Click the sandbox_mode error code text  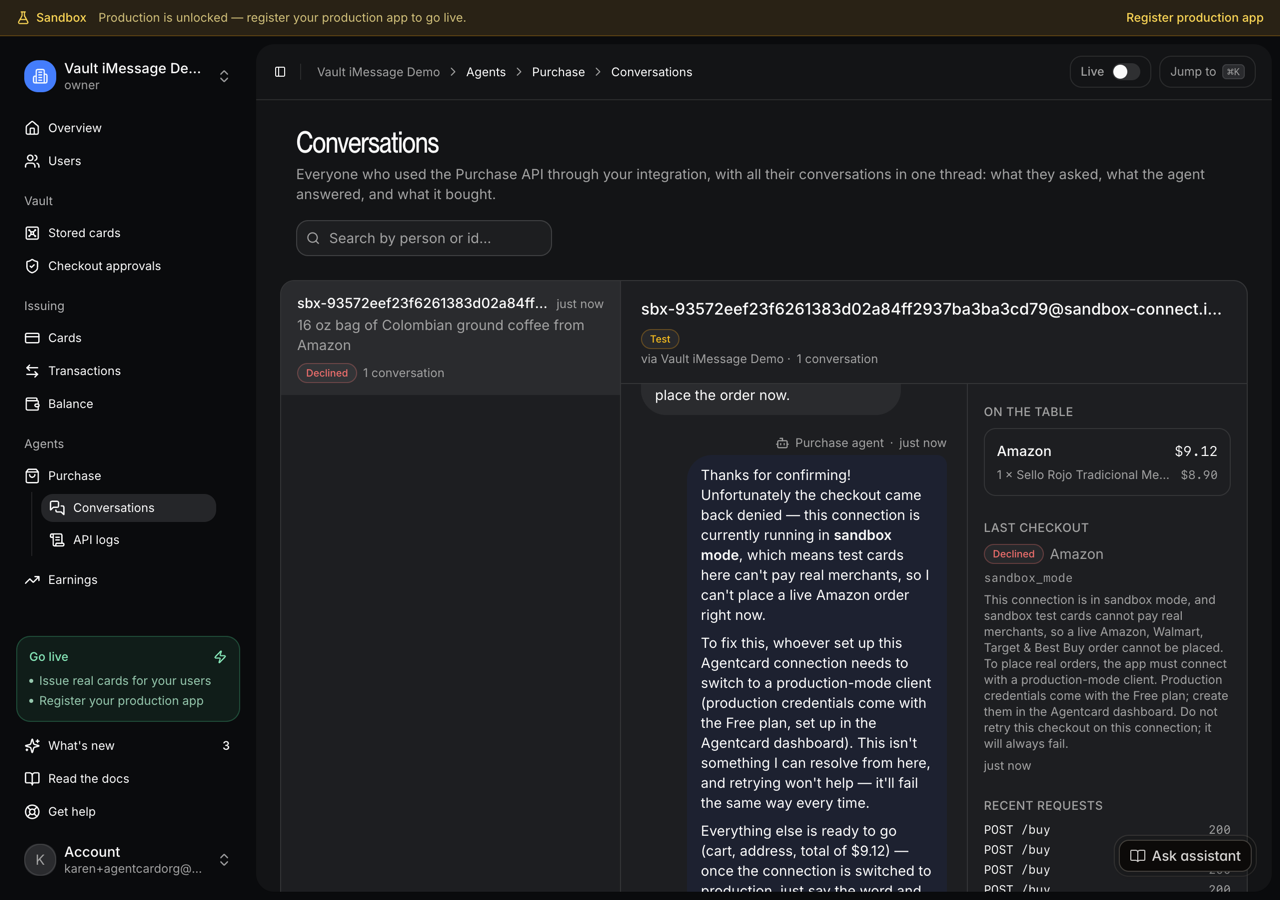(1028, 578)
